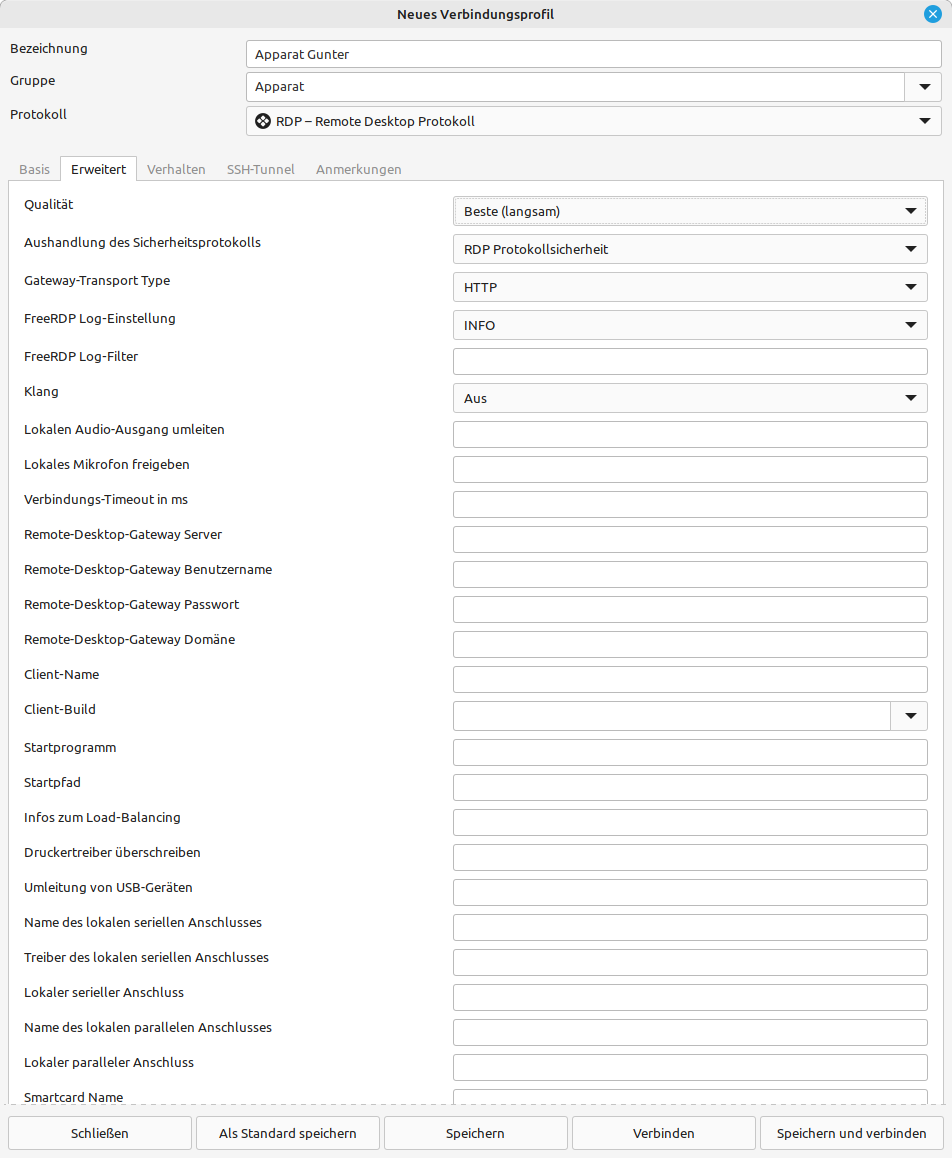Click the RDP protocol icon in Protokoll field
This screenshot has height=1158, width=952.
[263, 121]
